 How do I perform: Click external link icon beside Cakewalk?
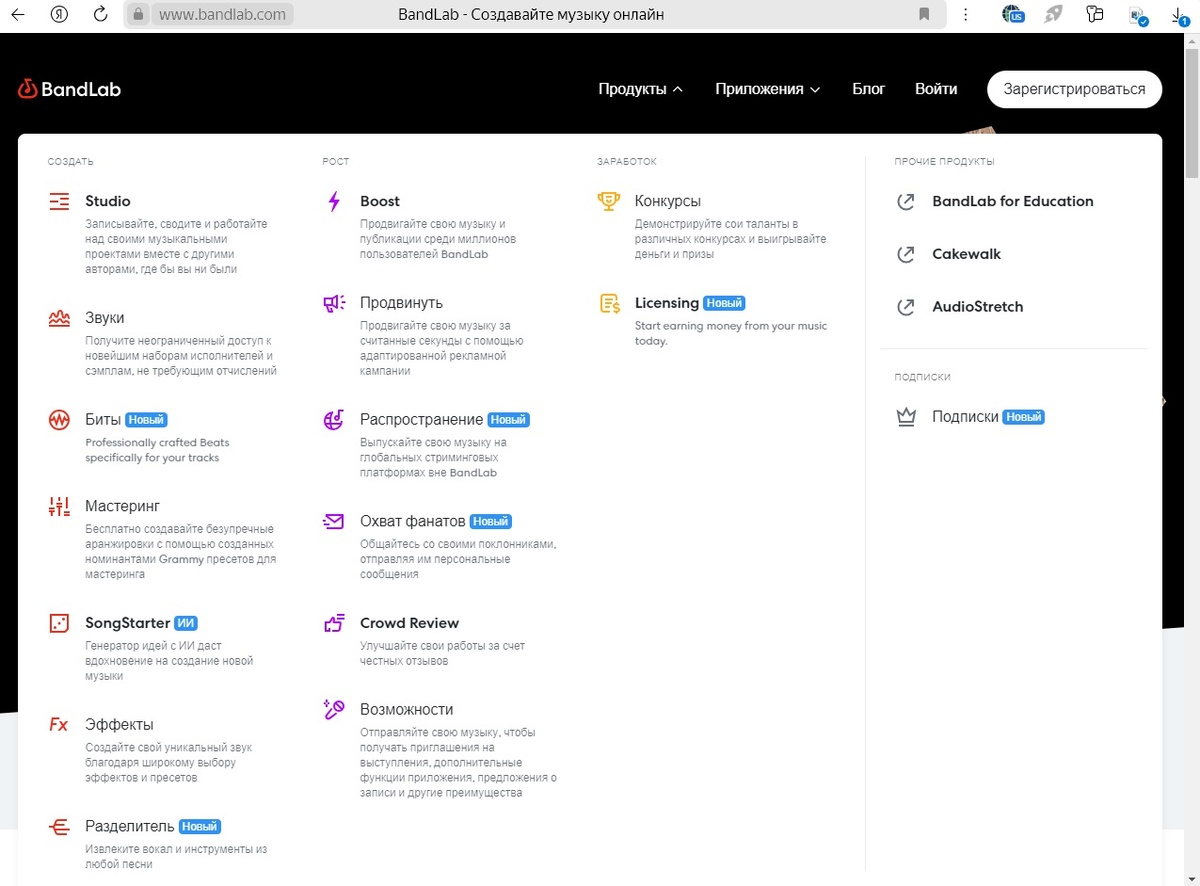[906, 255]
